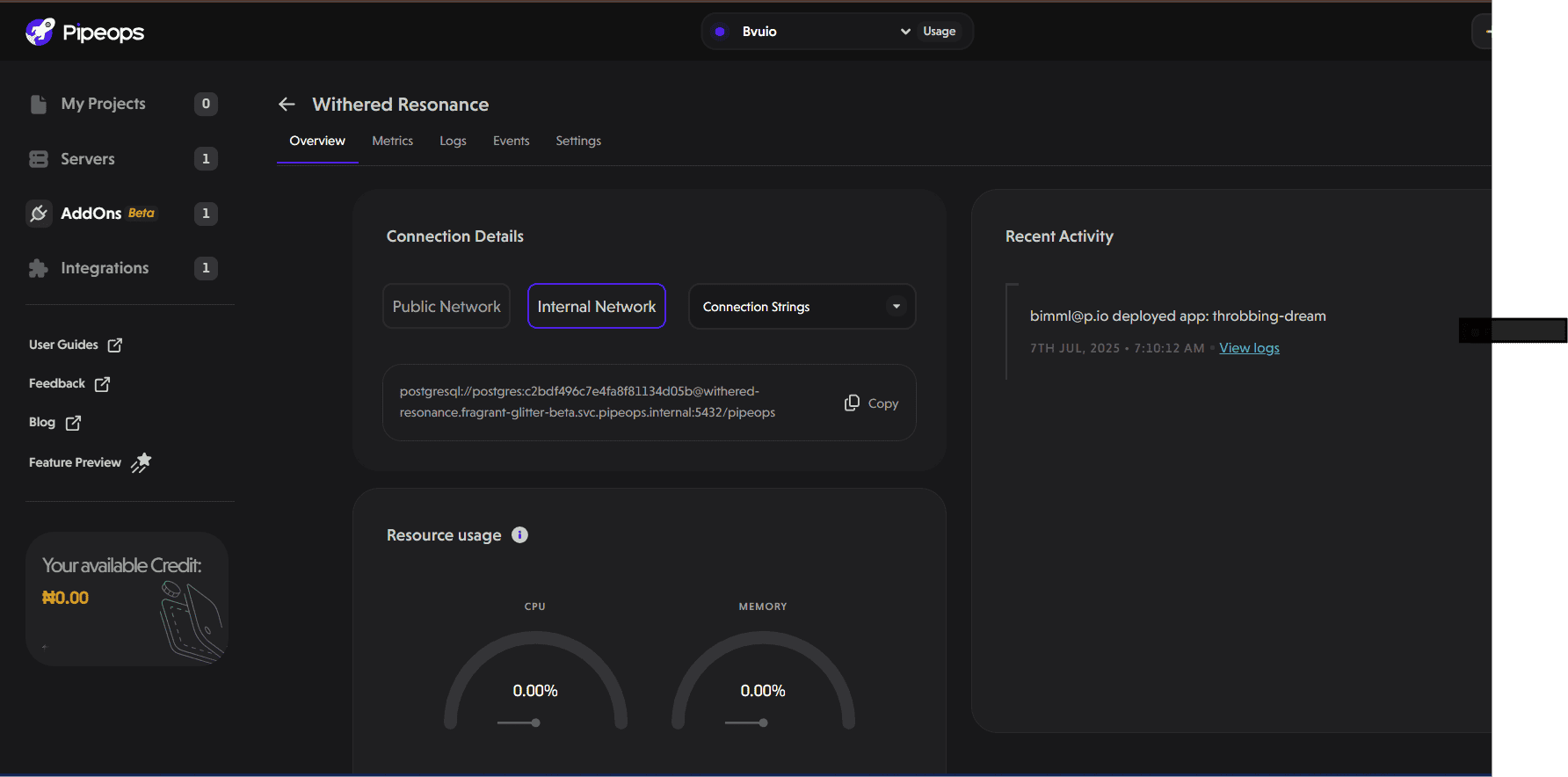Click User Guides external-link icon
Viewport: 1568px width, 777px height.
point(115,345)
